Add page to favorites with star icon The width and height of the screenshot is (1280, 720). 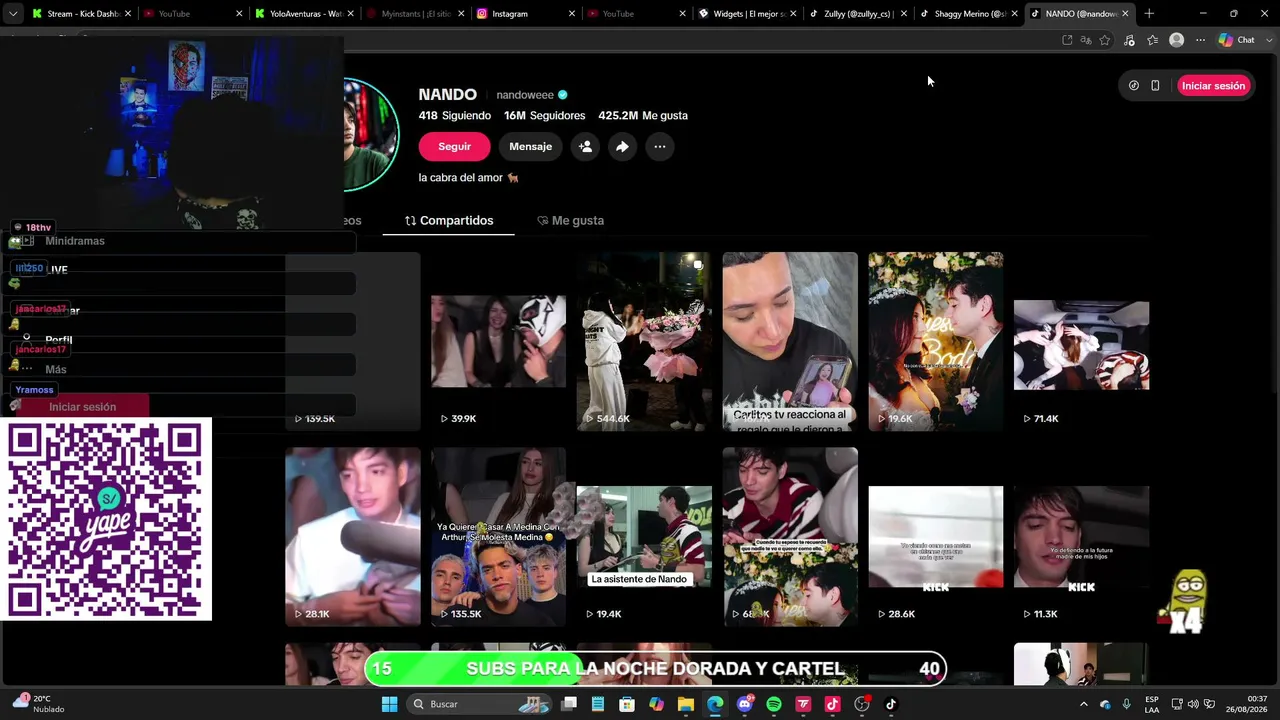point(1105,40)
